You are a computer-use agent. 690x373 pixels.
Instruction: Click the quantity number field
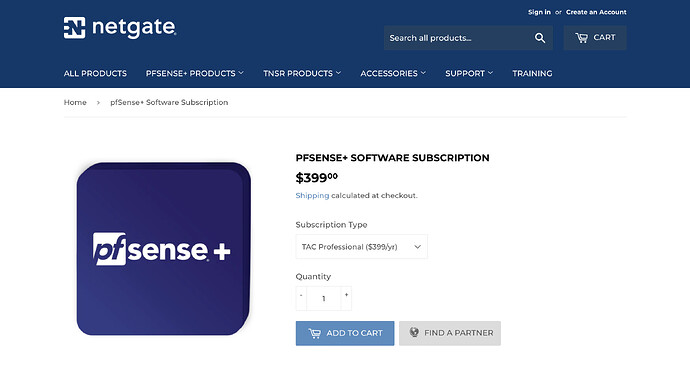coord(323,298)
